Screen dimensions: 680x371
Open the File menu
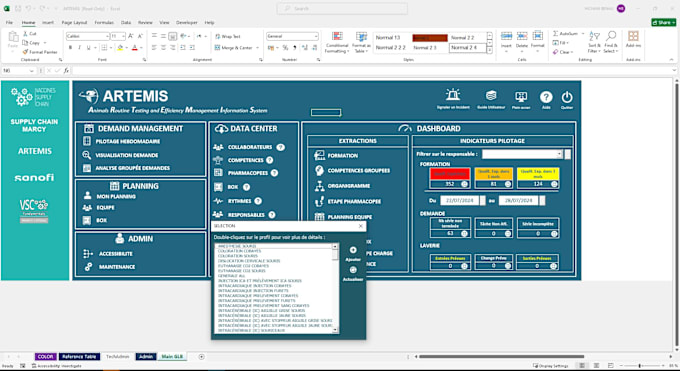pos(9,23)
